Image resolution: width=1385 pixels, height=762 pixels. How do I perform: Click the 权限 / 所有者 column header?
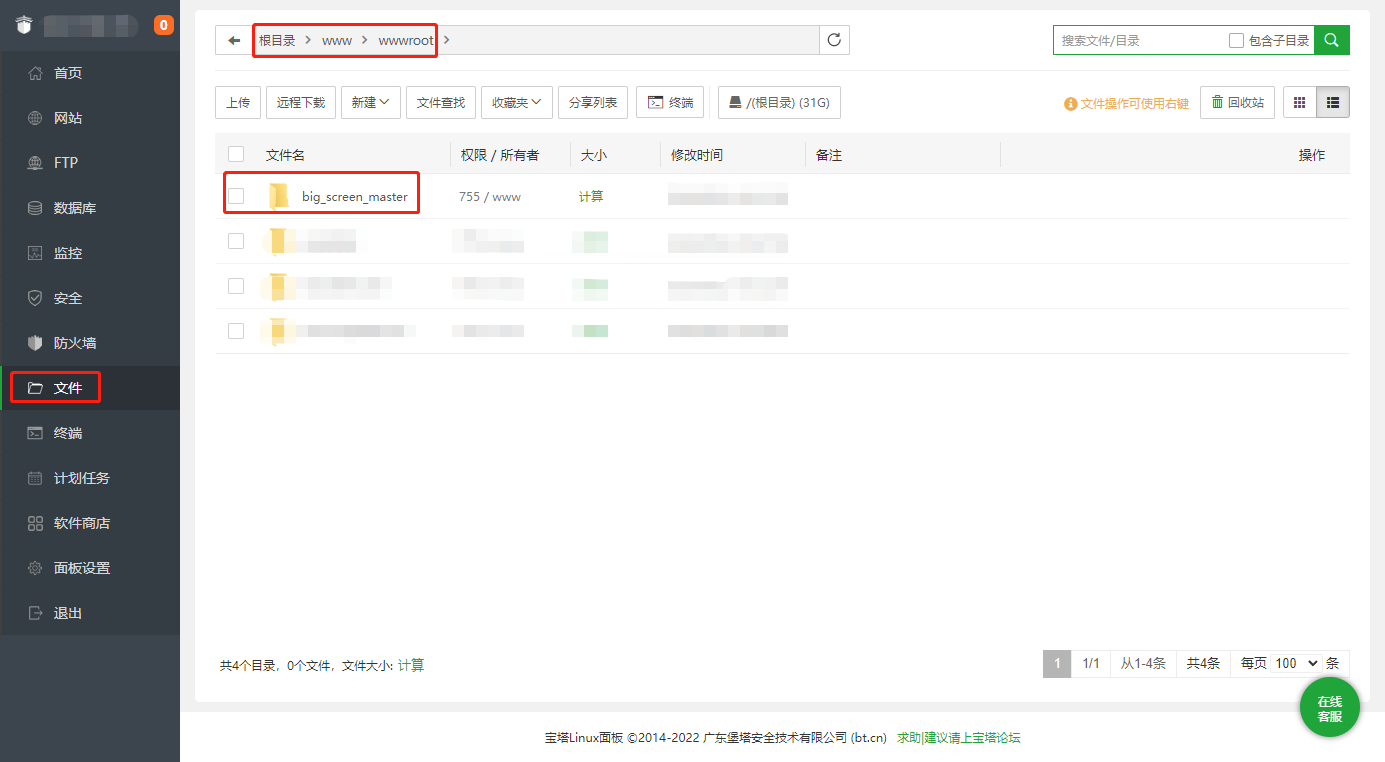(x=500, y=155)
